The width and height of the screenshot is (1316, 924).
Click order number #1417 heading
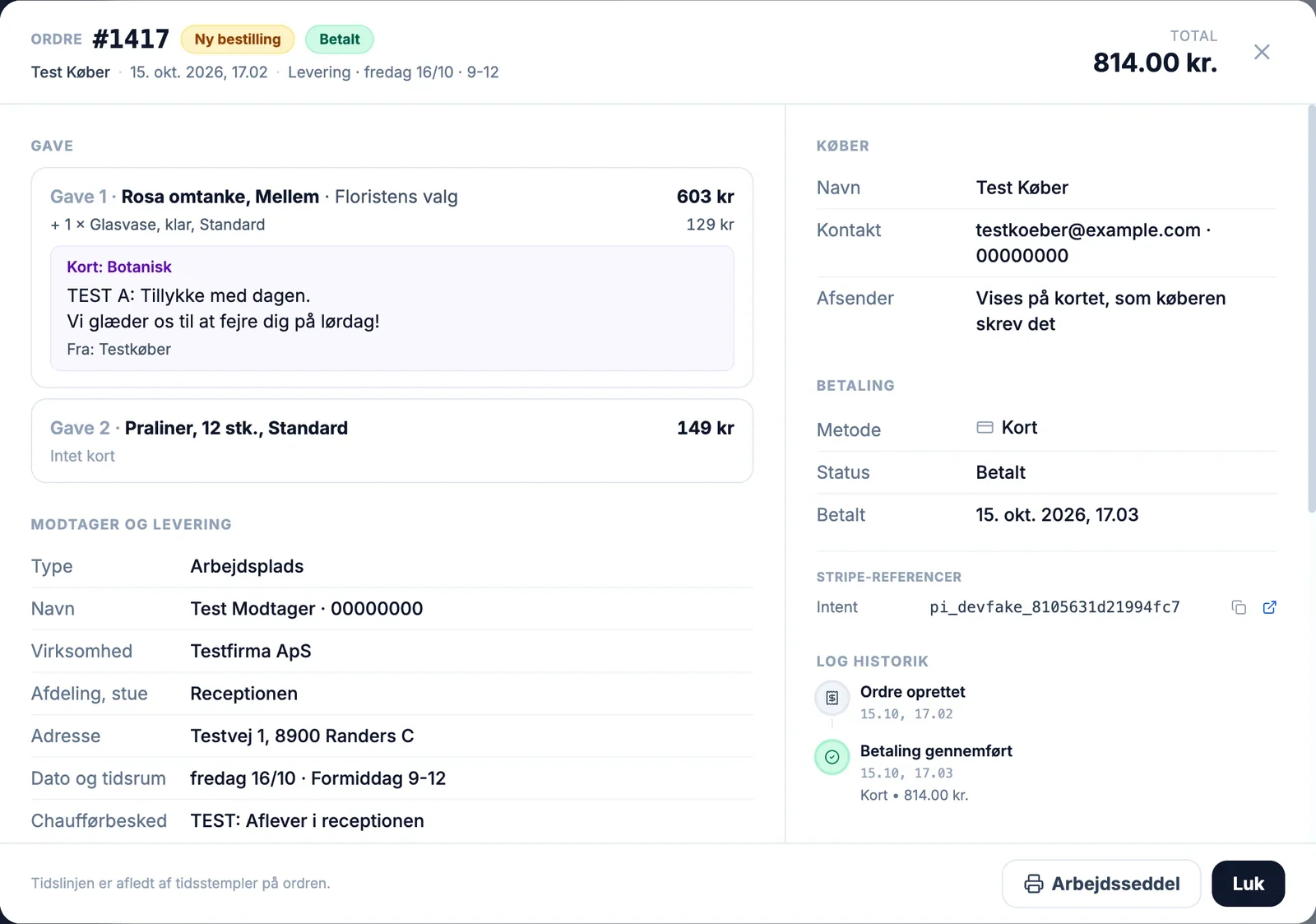pyautogui.click(x=131, y=39)
